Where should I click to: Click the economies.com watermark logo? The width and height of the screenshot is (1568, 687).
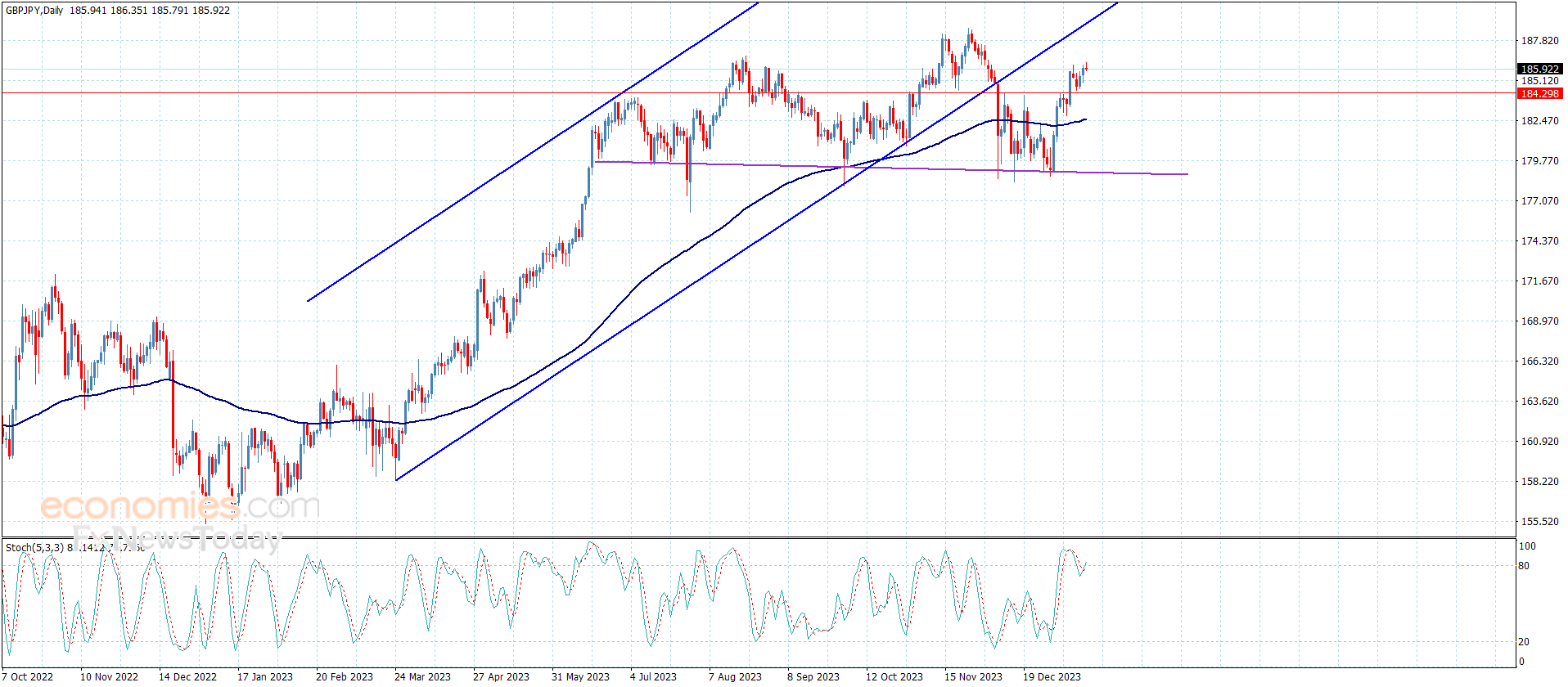(180, 506)
